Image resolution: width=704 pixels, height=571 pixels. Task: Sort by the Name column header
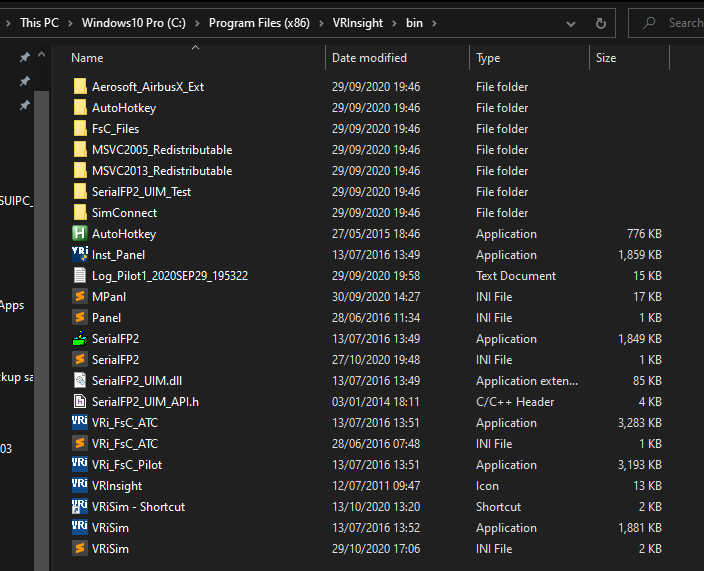click(x=87, y=58)
